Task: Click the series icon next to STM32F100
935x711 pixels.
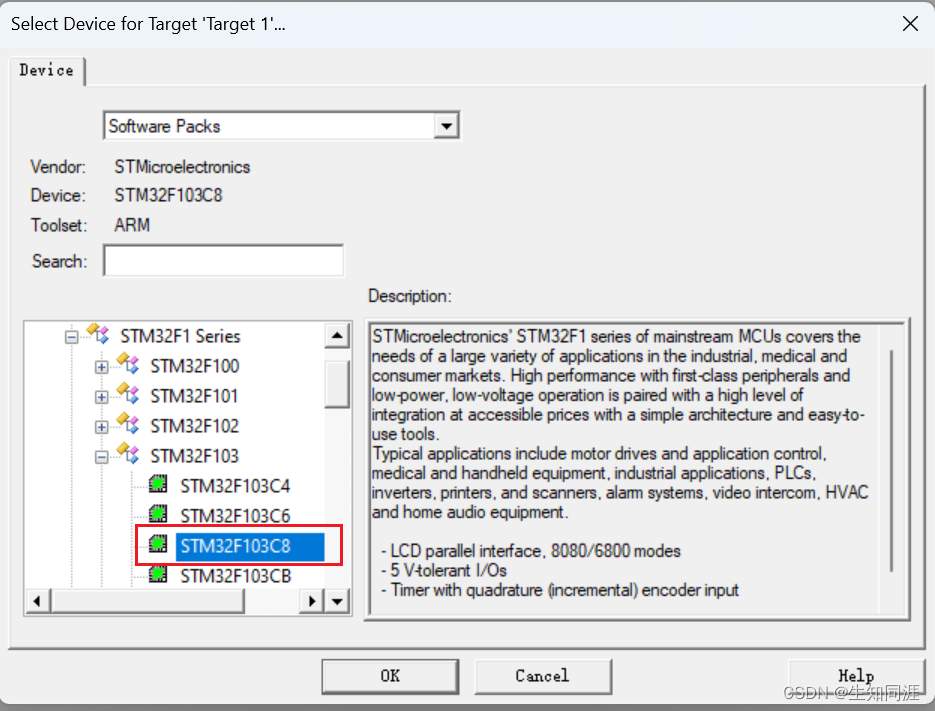Action: [127, 366]
